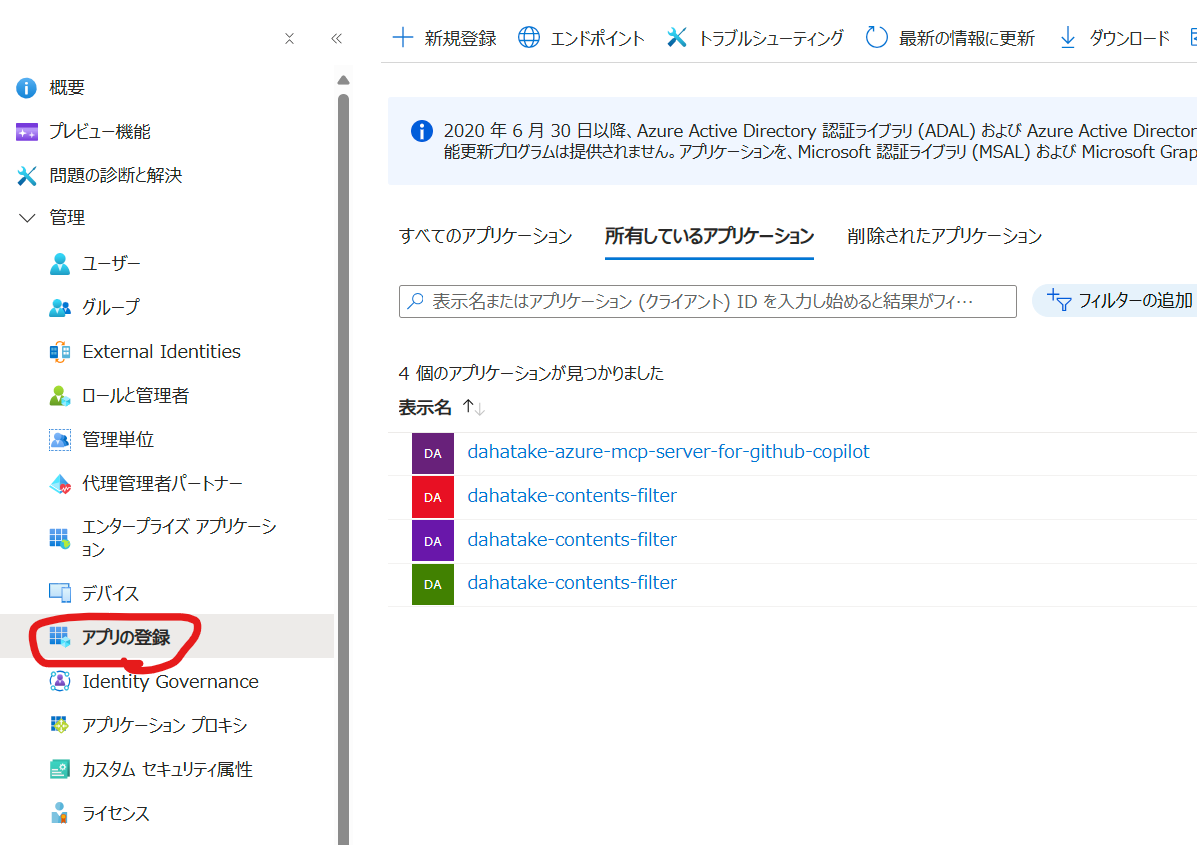The image size is (1197, 845).
Task: Toggle the 表示名 column sort arrow
Action: (470, 407)
